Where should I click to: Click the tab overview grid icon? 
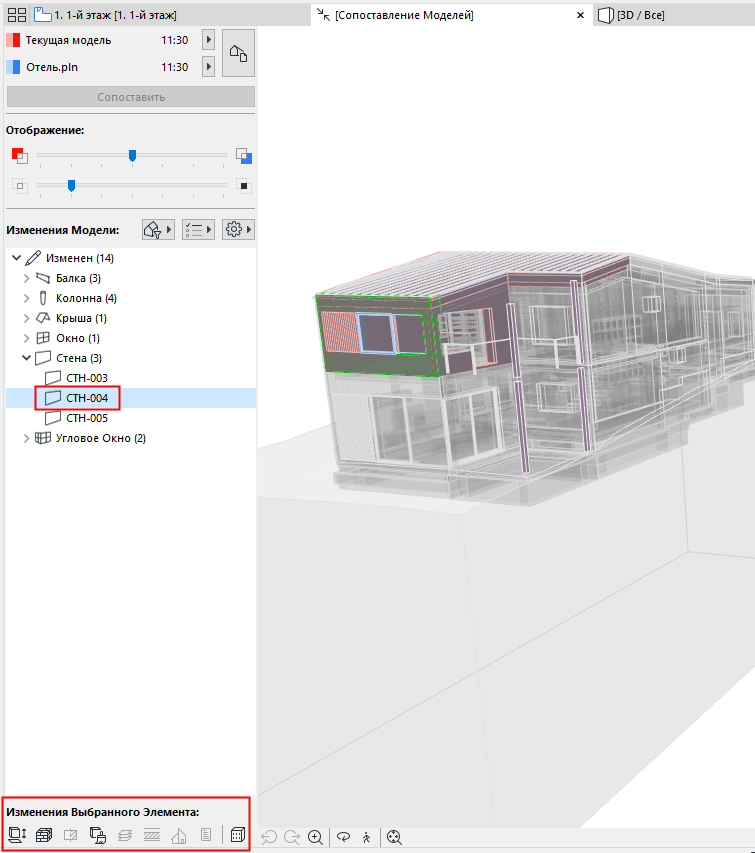coord(17,15)
